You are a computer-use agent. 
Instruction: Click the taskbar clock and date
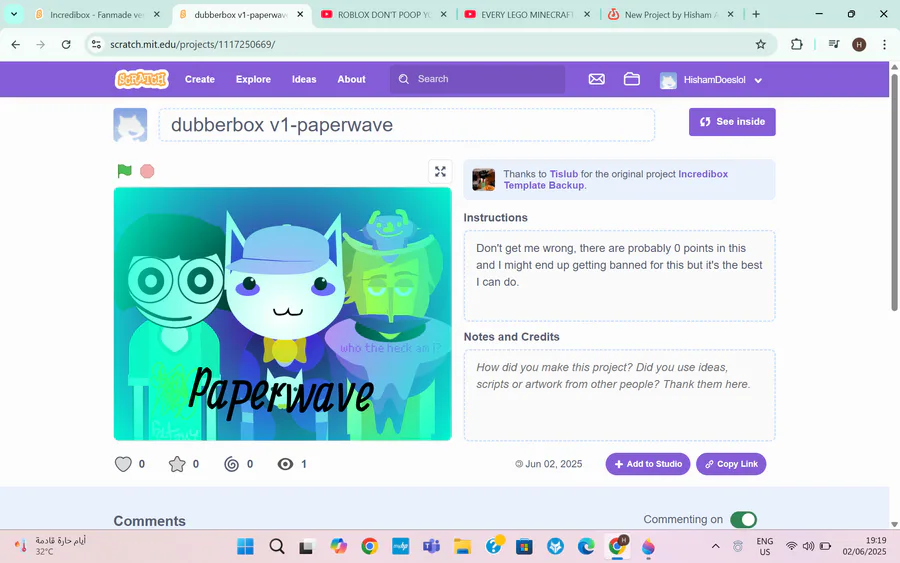click(864, 546)
